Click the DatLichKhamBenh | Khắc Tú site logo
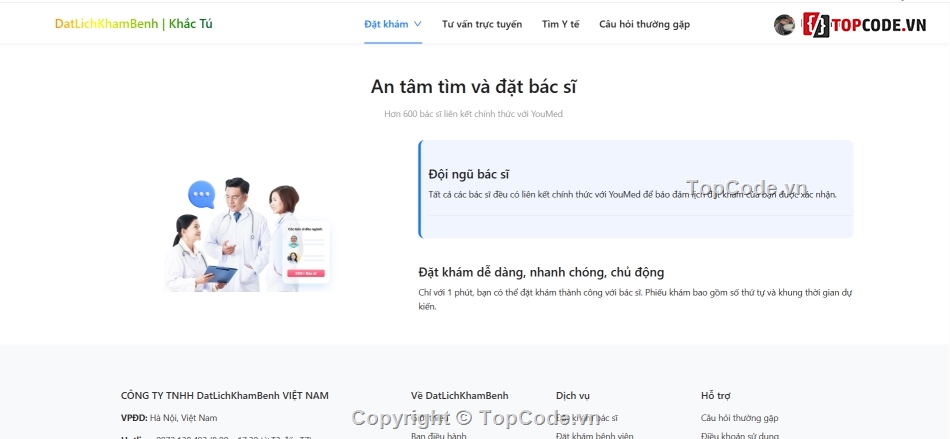 [133, 24]
